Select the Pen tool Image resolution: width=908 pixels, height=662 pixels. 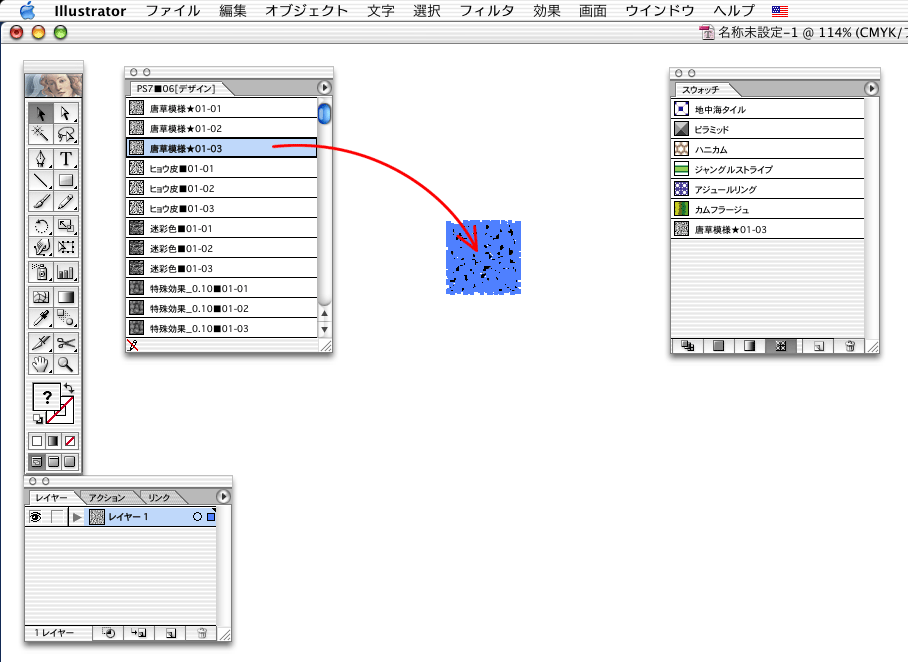click(x=41, y=159)
